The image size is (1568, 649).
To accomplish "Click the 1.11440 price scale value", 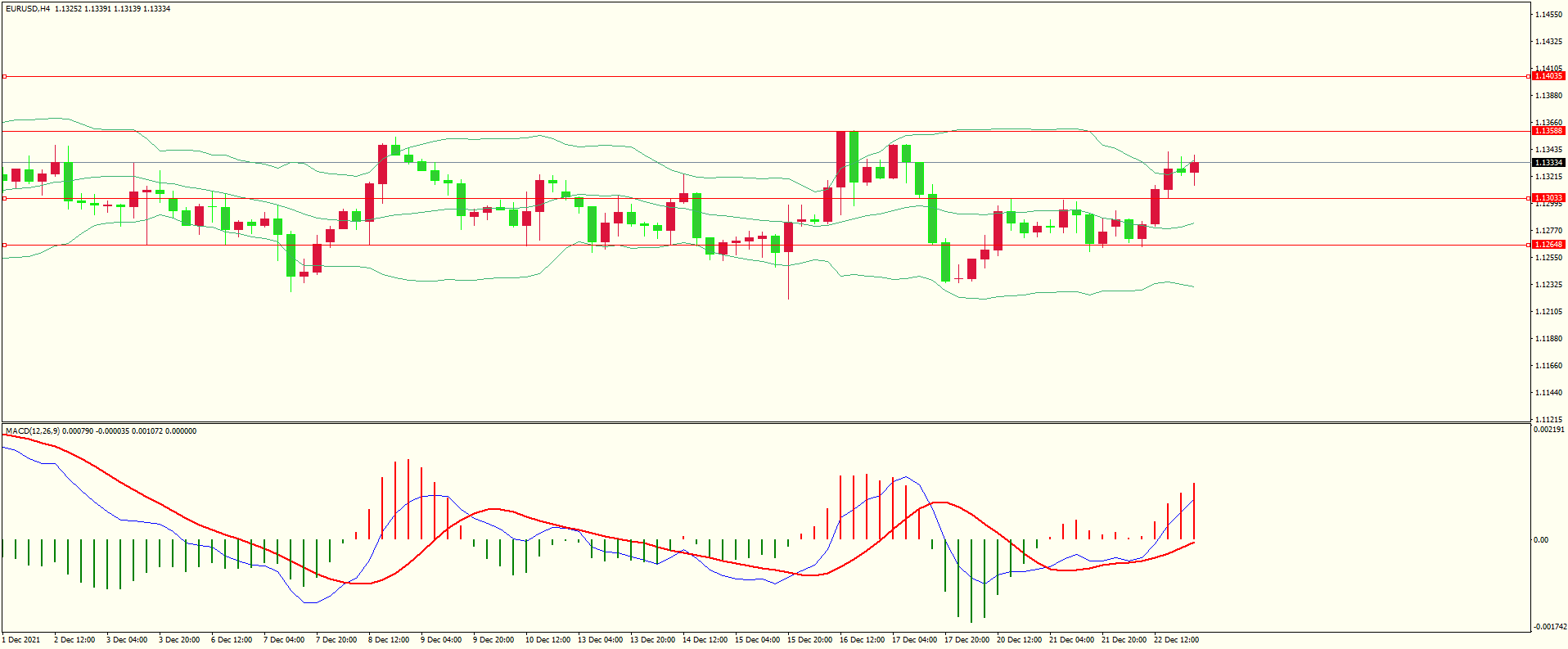I will coord(1549,393).
